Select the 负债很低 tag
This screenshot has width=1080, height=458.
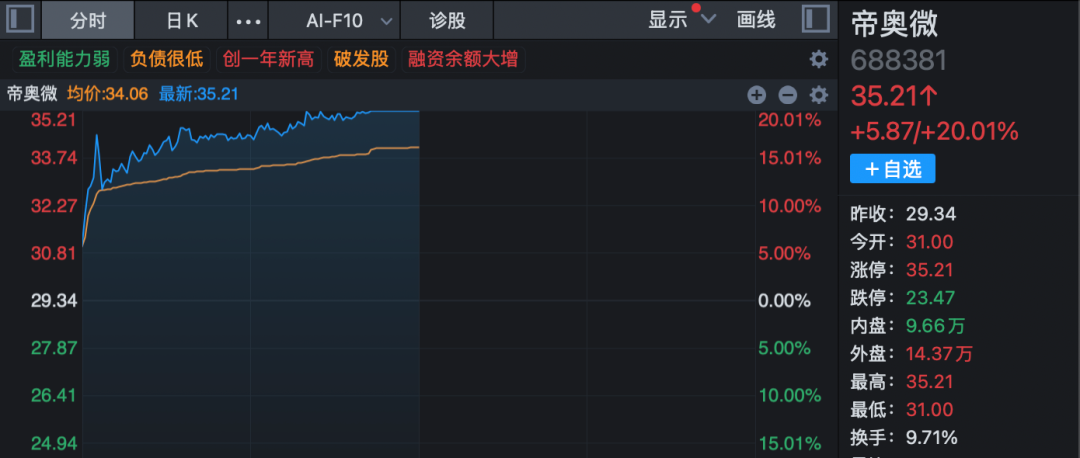click(x=166, y=59)
